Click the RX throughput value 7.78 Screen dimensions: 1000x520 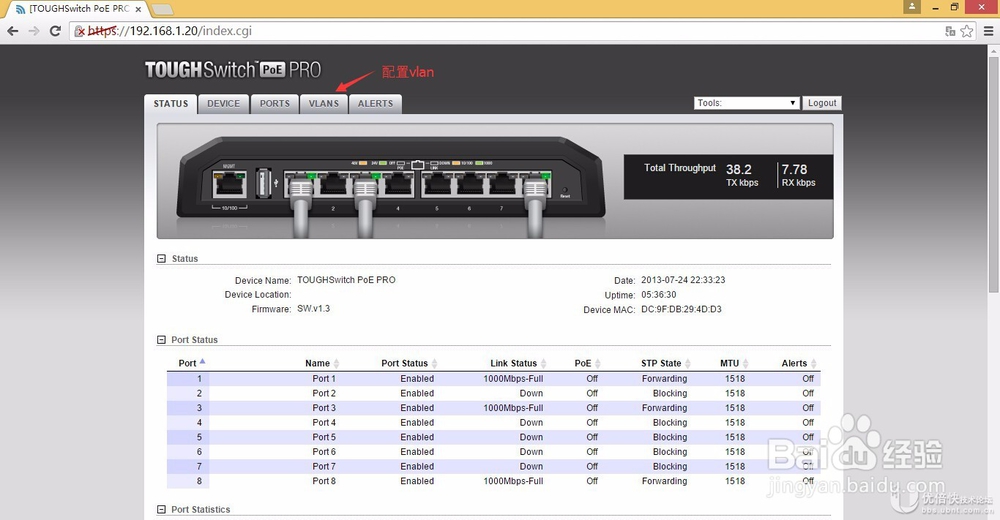(x=795, y=169)
